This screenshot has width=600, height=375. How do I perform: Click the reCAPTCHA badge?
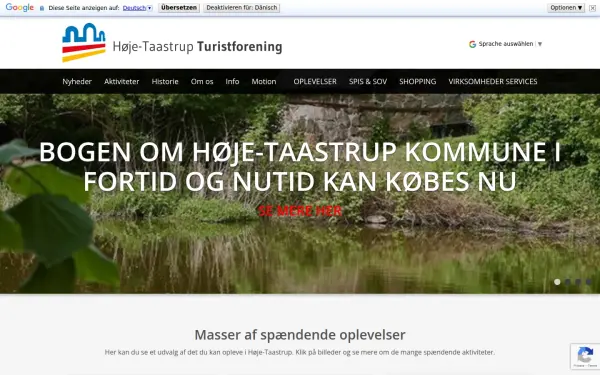click(x=585, y=356)
